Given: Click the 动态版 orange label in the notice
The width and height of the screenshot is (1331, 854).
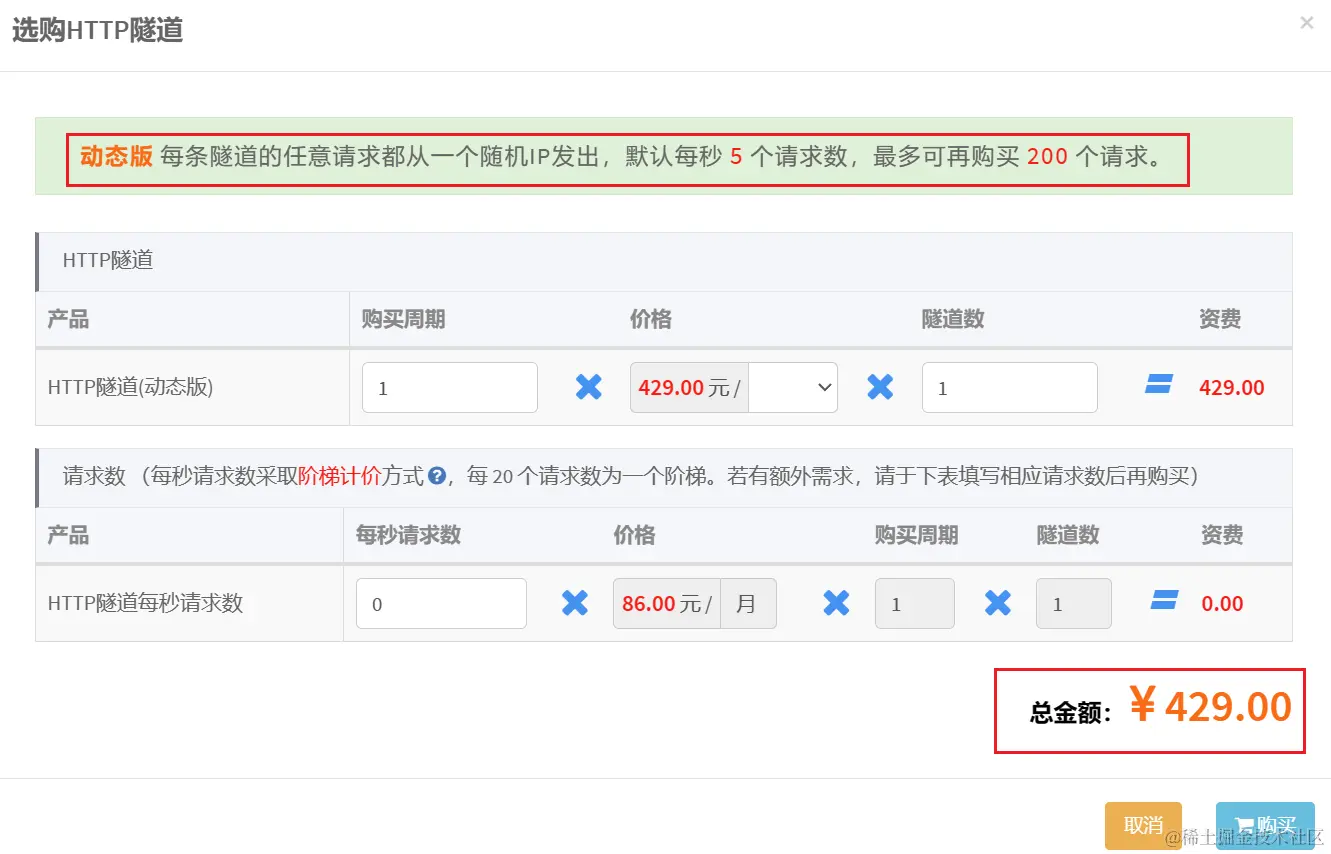Looking at the screenshot, I should click(116, 156).
